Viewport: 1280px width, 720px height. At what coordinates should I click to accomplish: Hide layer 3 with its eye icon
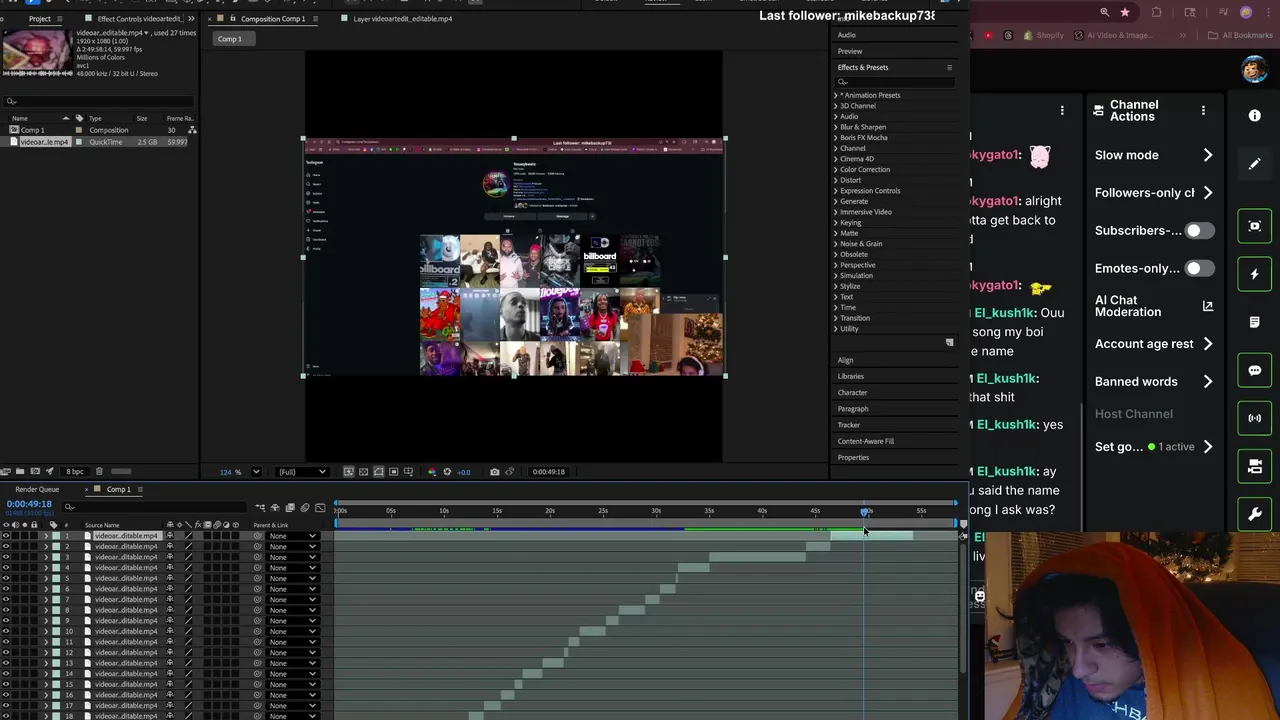(6, 557)
